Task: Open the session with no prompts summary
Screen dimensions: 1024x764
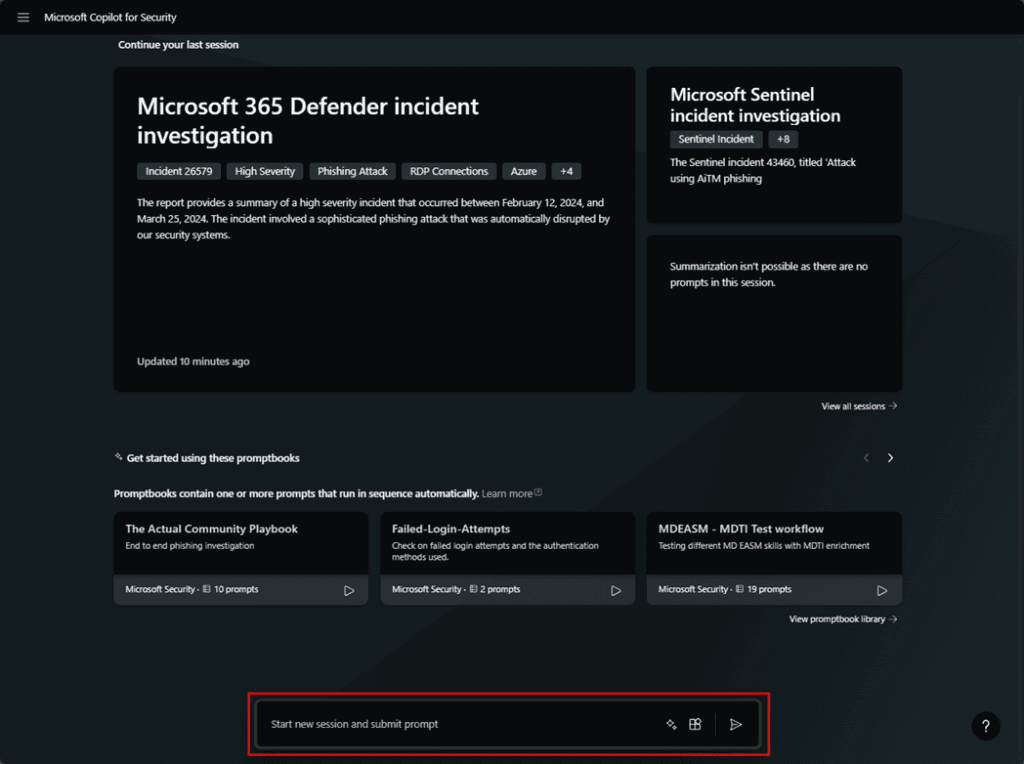Action: click(774, 313)
